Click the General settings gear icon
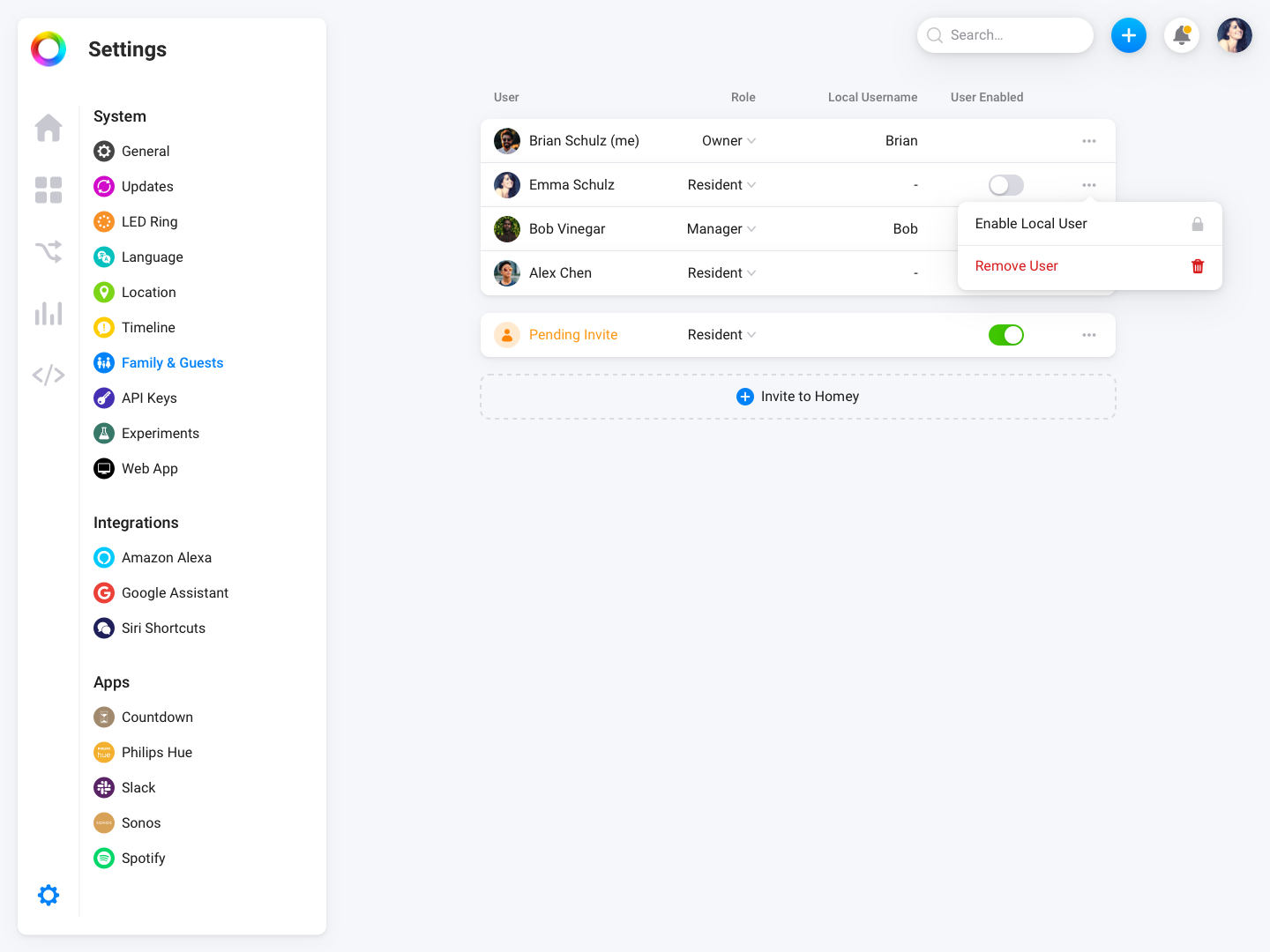The width and height of the screenshot is (1270, 952). [x=104, y=151]
